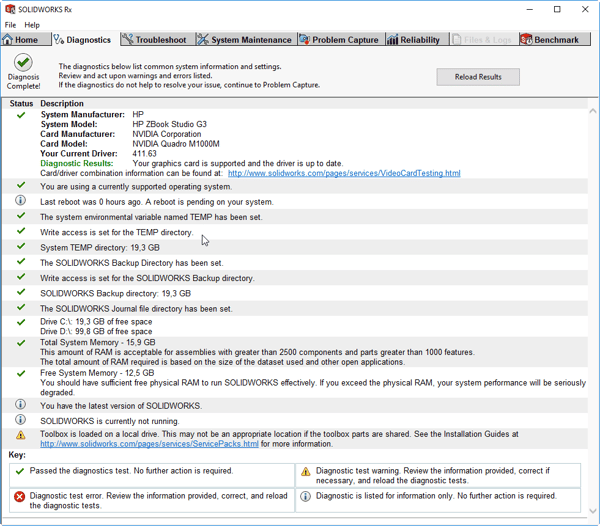Select the 'HP ZBook Studio G3' text
Image resolution: width=600 pixels, height=526 pixels.
tap(170, 124)
